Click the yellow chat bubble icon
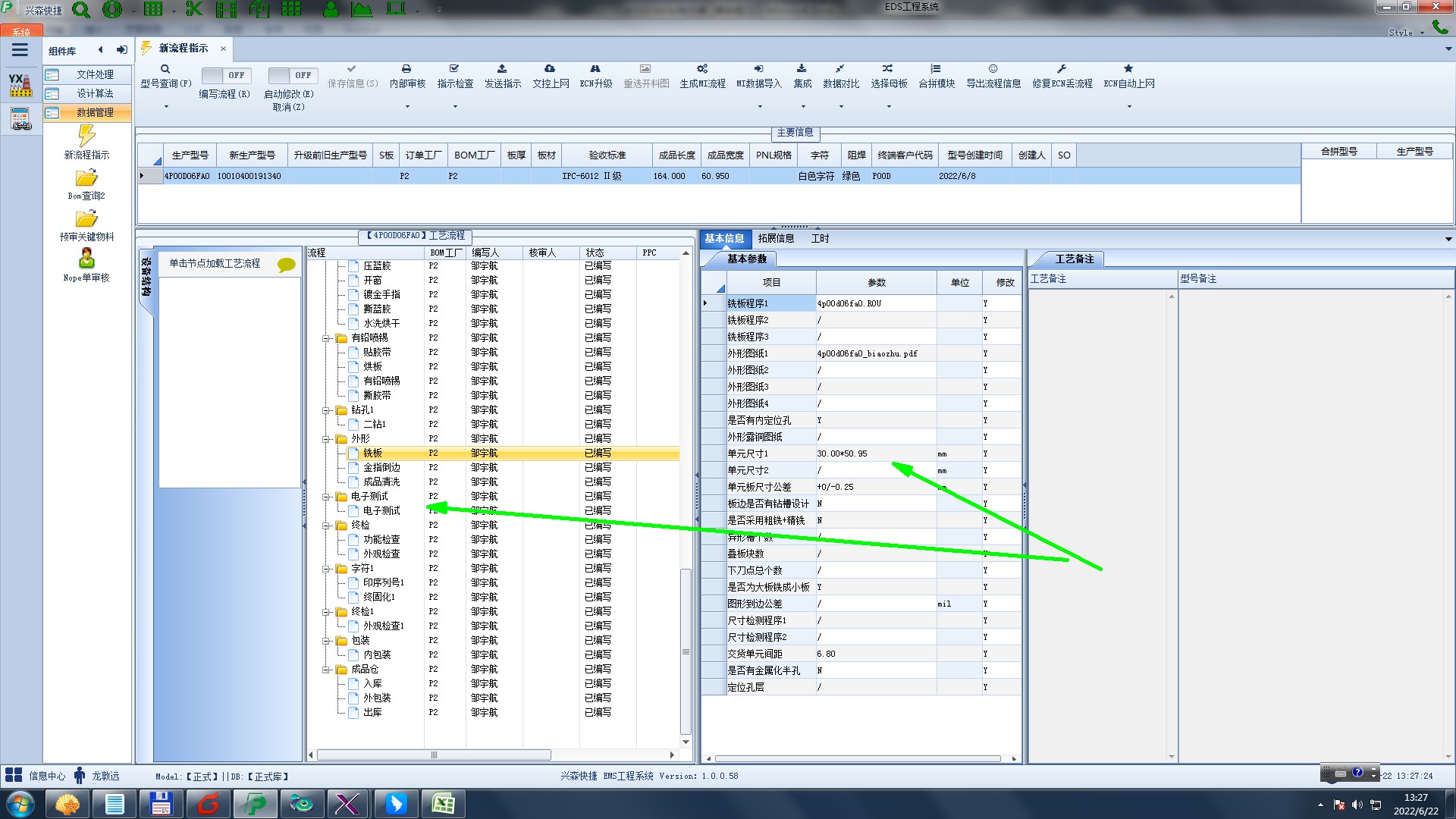This screenshot has width=1456, height=819. 286,265
